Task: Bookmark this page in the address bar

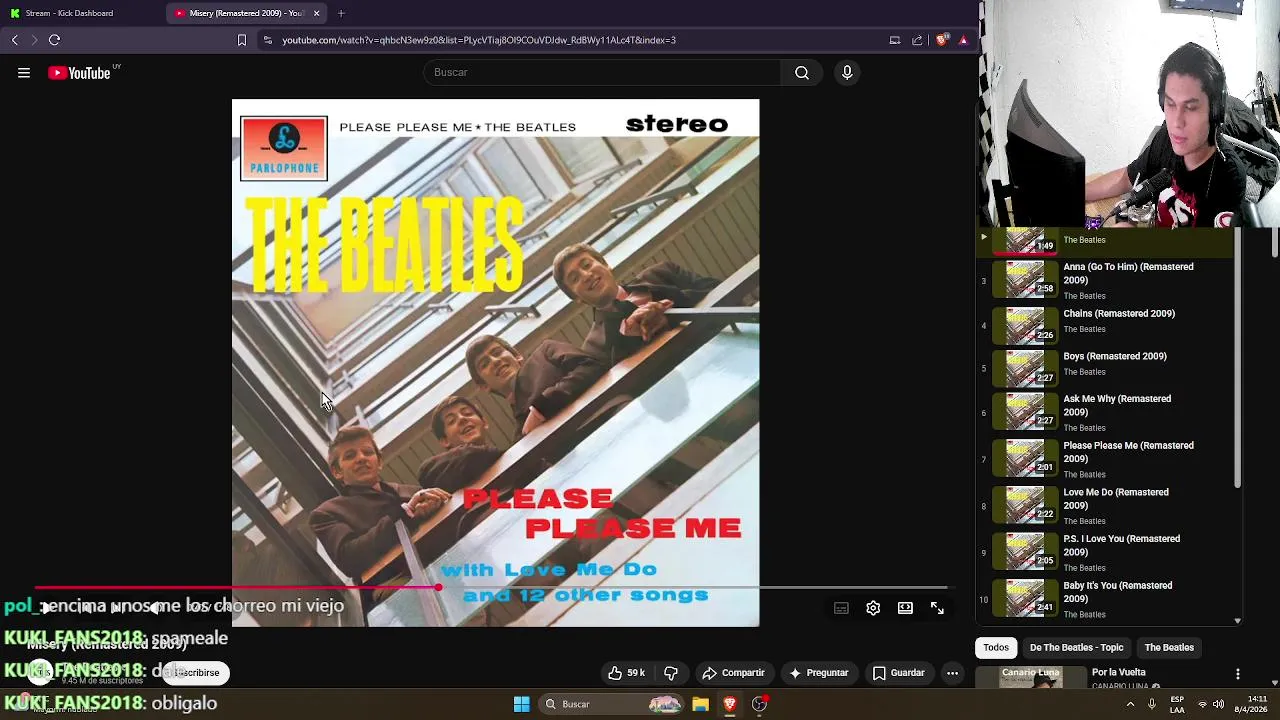Action: click(x=241, y=40)
